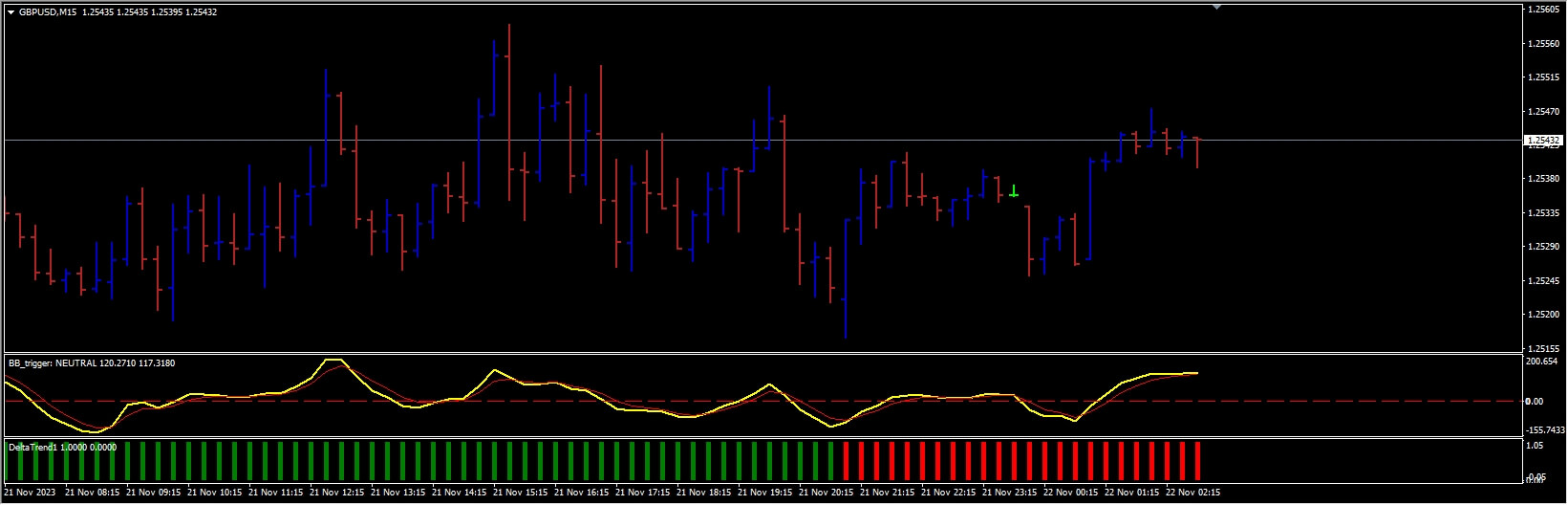Click the -155.7433 BB_trigger scale value

[1546, 429]
